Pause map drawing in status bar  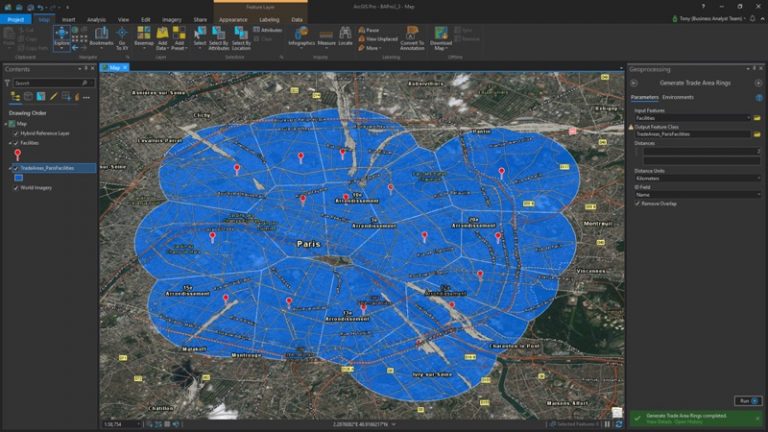tap(607, 424)
